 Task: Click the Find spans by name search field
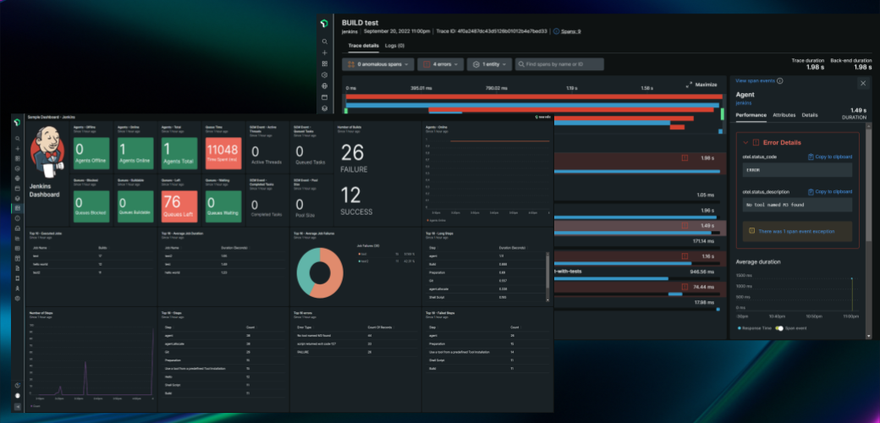point(559,64)
